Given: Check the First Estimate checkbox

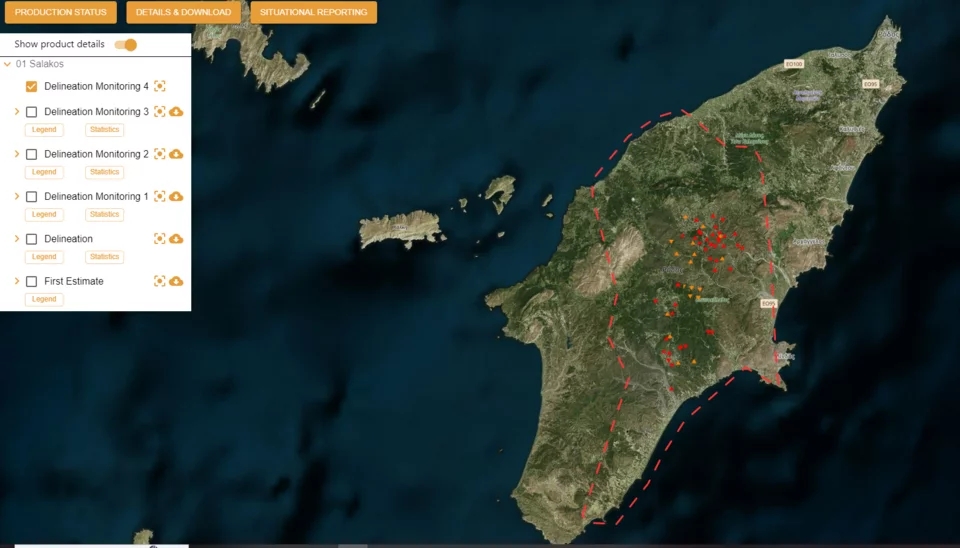Looking at the screenshot, I should tap(31, 281).
